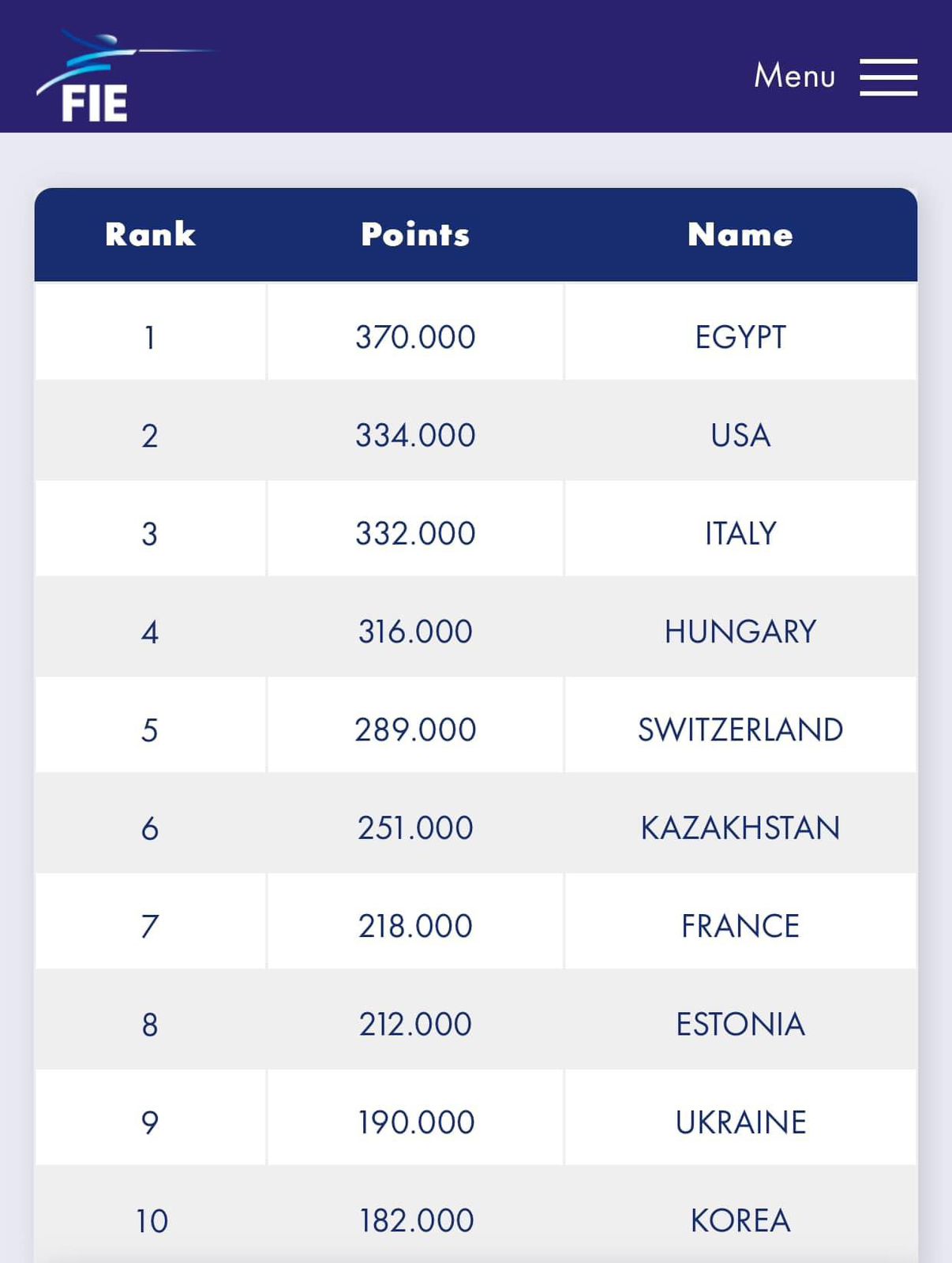
Task: Select ESTONIA team name
Action: tap(740, 1025)
